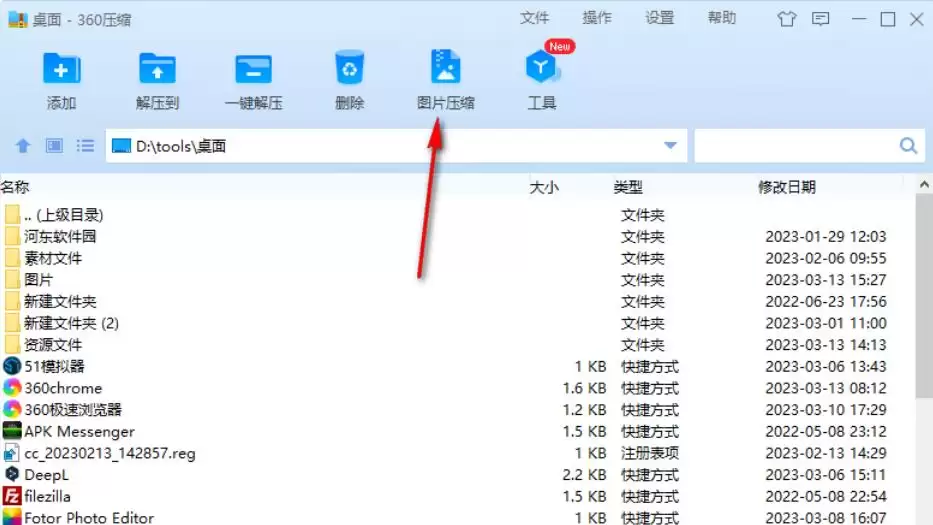Viewport: 933px width, 525px height.
Task: Click the Add (添加) toolbar icon
Action: click(x=61, y=68)
